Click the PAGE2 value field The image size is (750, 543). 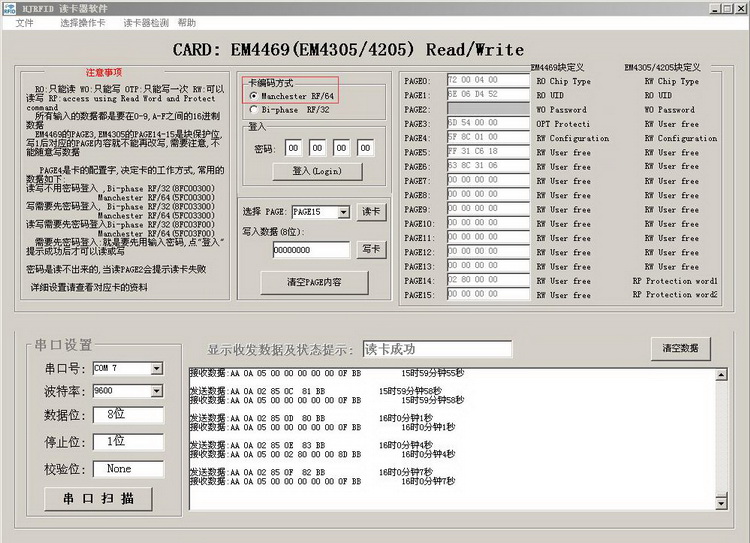(x=488, y=109)
